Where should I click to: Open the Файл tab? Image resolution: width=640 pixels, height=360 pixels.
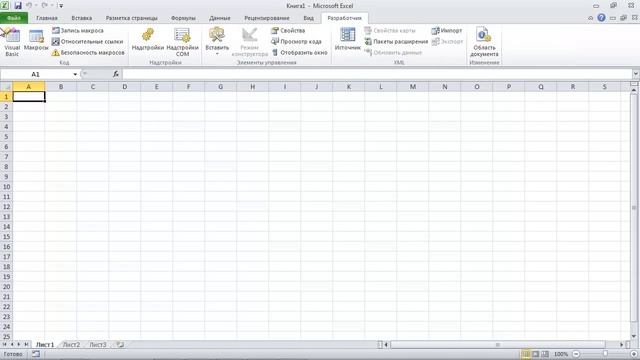coord(14,18)
